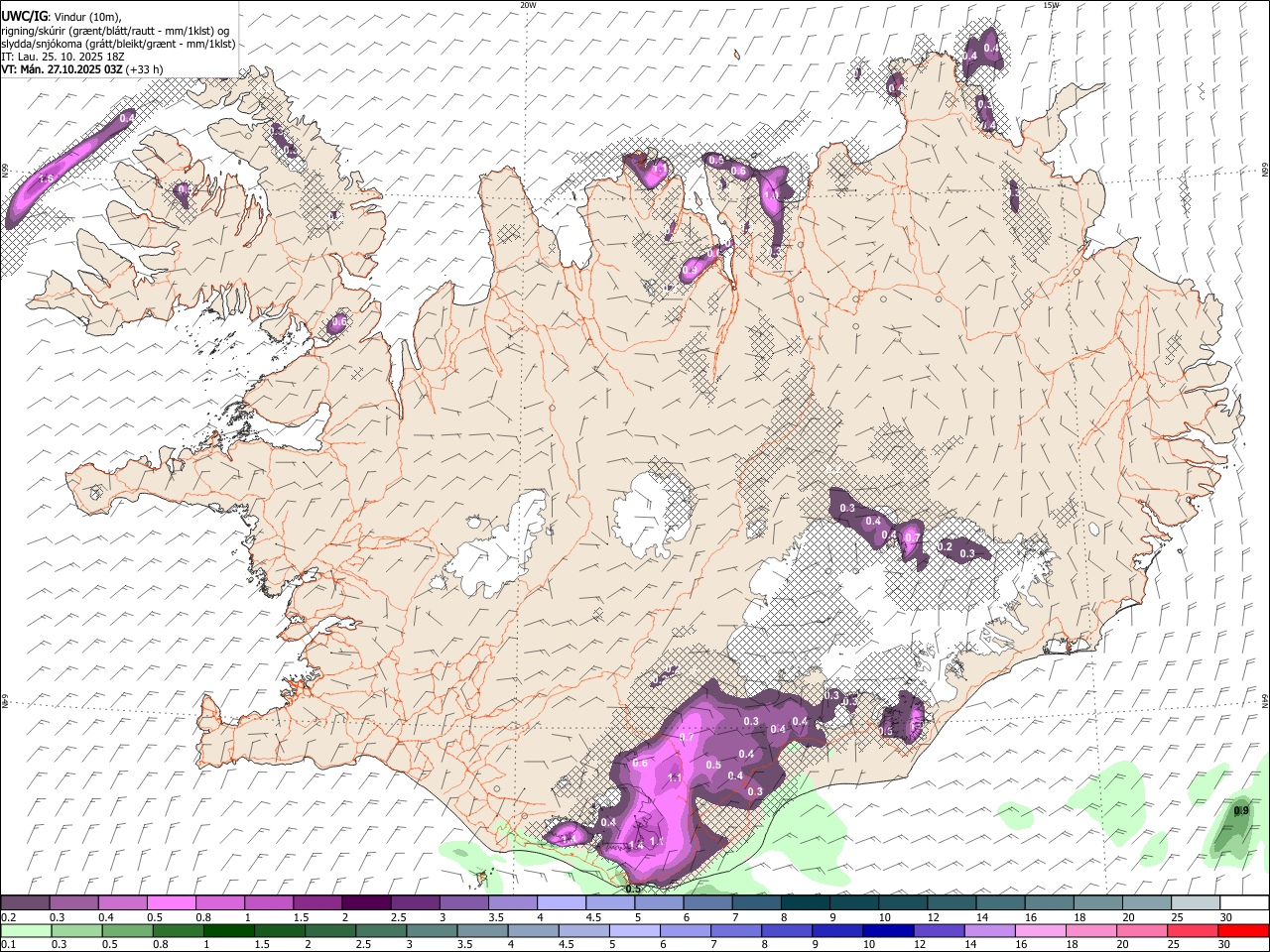Click the 1.5 value in the northwest purple streak
Screen dimensions: 1270x952
click(x=46, y=179)
